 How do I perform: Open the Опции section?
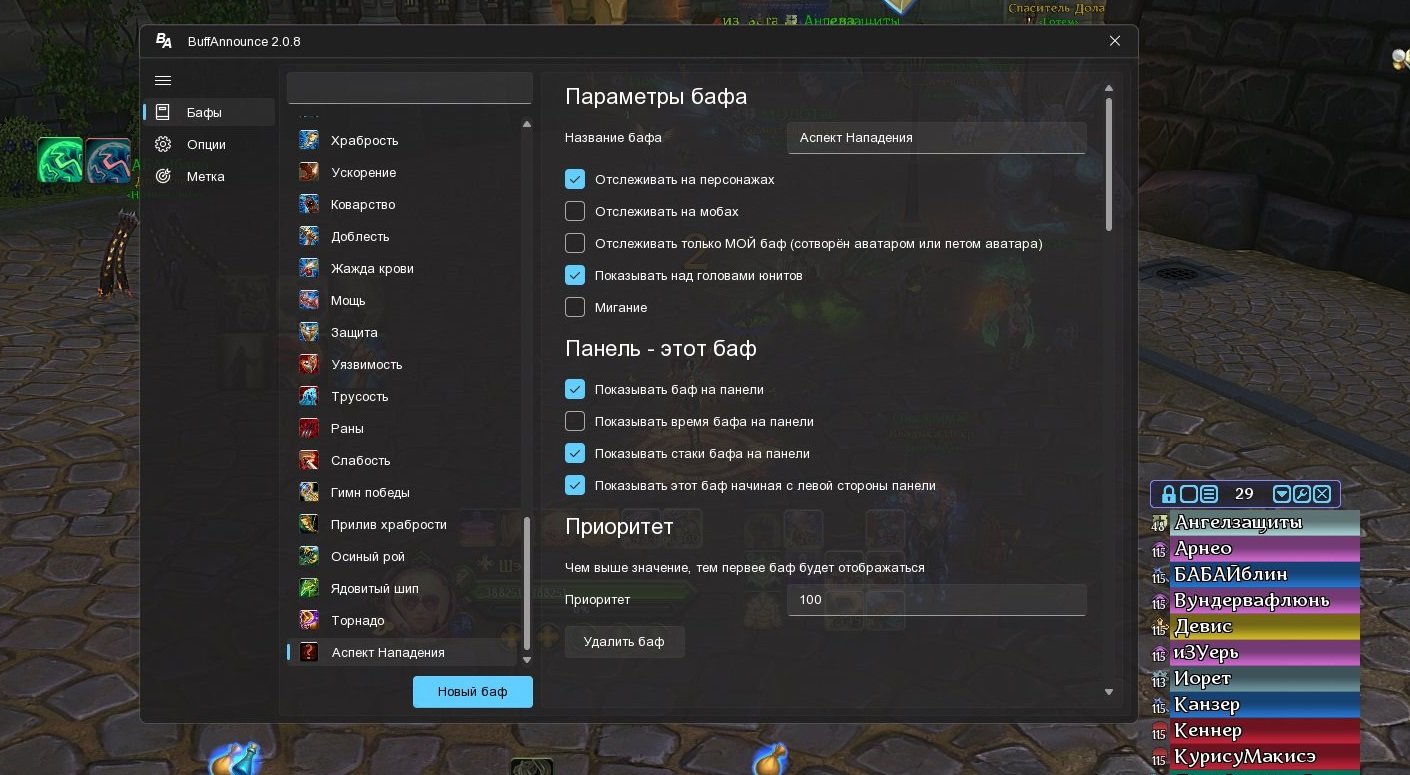click(x=208, y=145)
